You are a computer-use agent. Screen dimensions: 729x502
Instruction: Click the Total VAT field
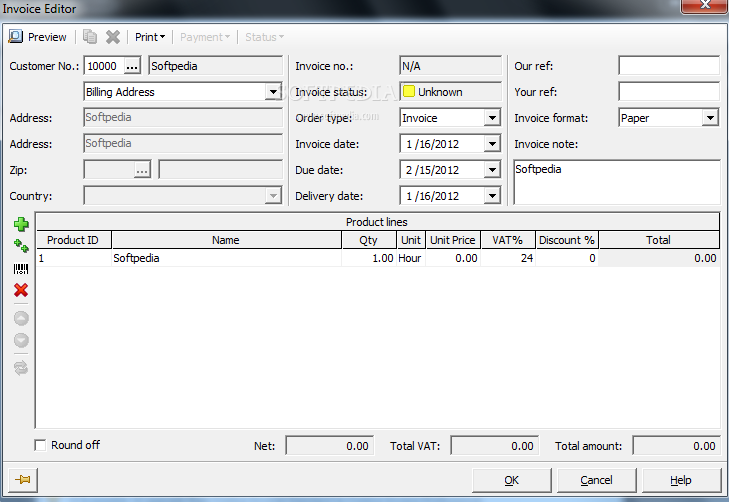coord(495,446)
